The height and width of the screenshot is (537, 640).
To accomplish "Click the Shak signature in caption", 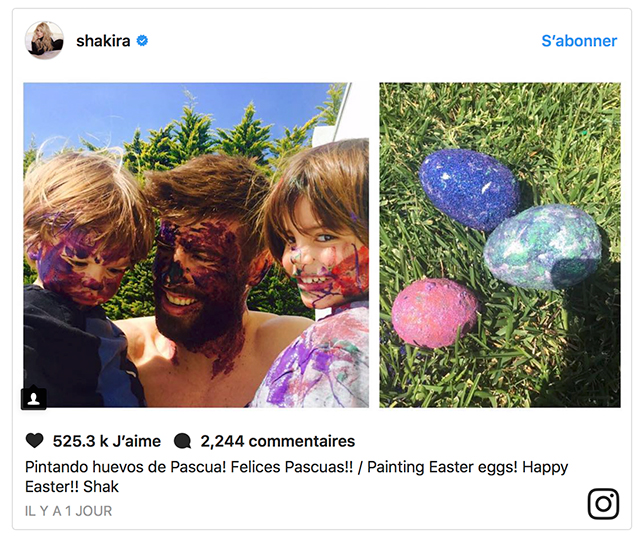I will [x=101, y=487].
